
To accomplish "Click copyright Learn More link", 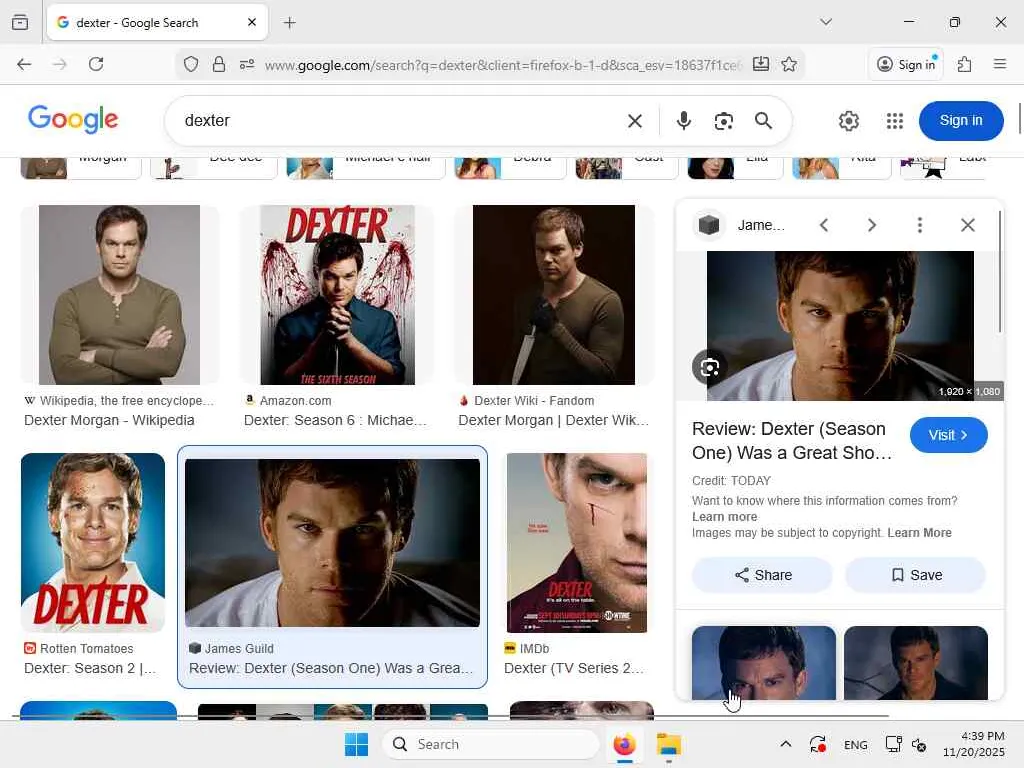I will (920, 533).
